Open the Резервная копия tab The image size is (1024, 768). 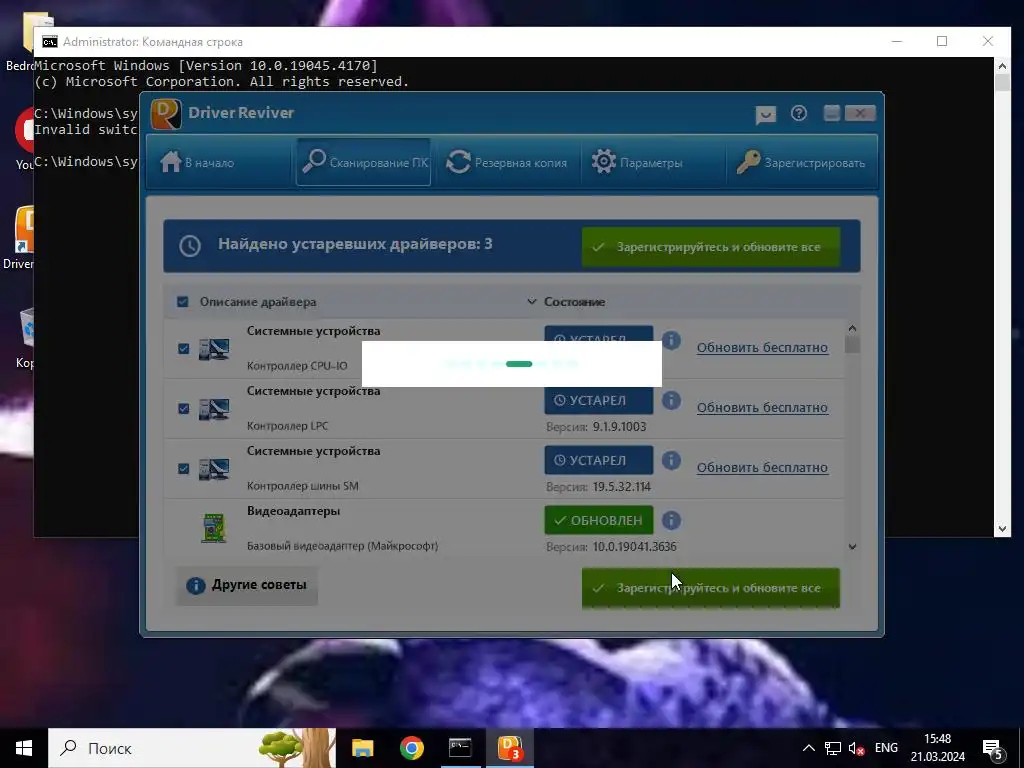[x=507, y=163]
